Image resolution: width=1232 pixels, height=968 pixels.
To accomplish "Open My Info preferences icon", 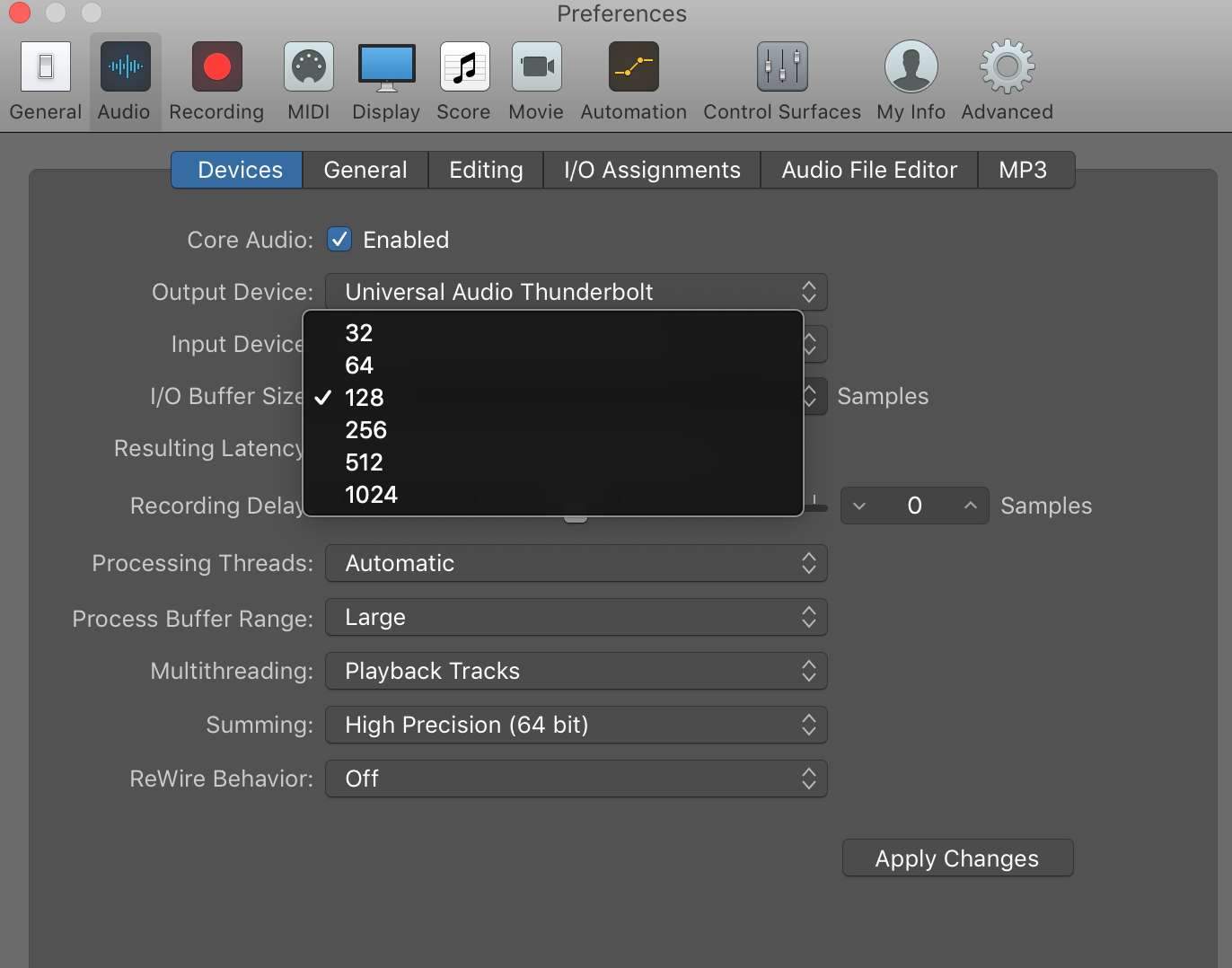I will (911, 67).
